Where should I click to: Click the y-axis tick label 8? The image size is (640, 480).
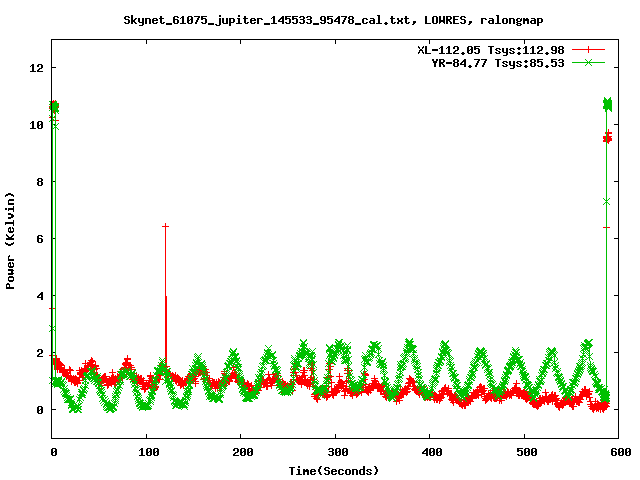tap(39, 182)
